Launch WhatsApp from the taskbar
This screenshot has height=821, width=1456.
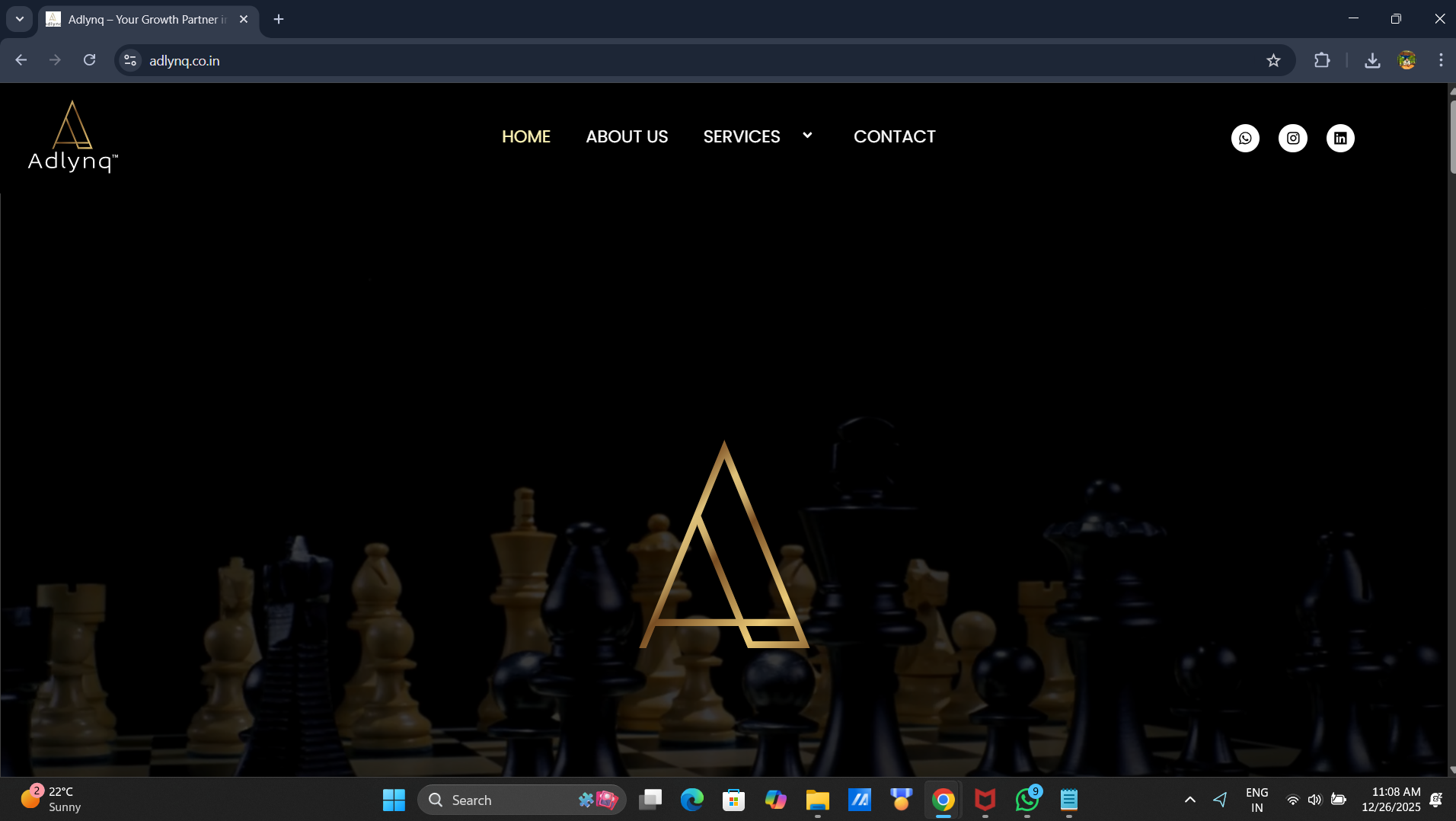pyautogui.click(x=1027, y=800)
